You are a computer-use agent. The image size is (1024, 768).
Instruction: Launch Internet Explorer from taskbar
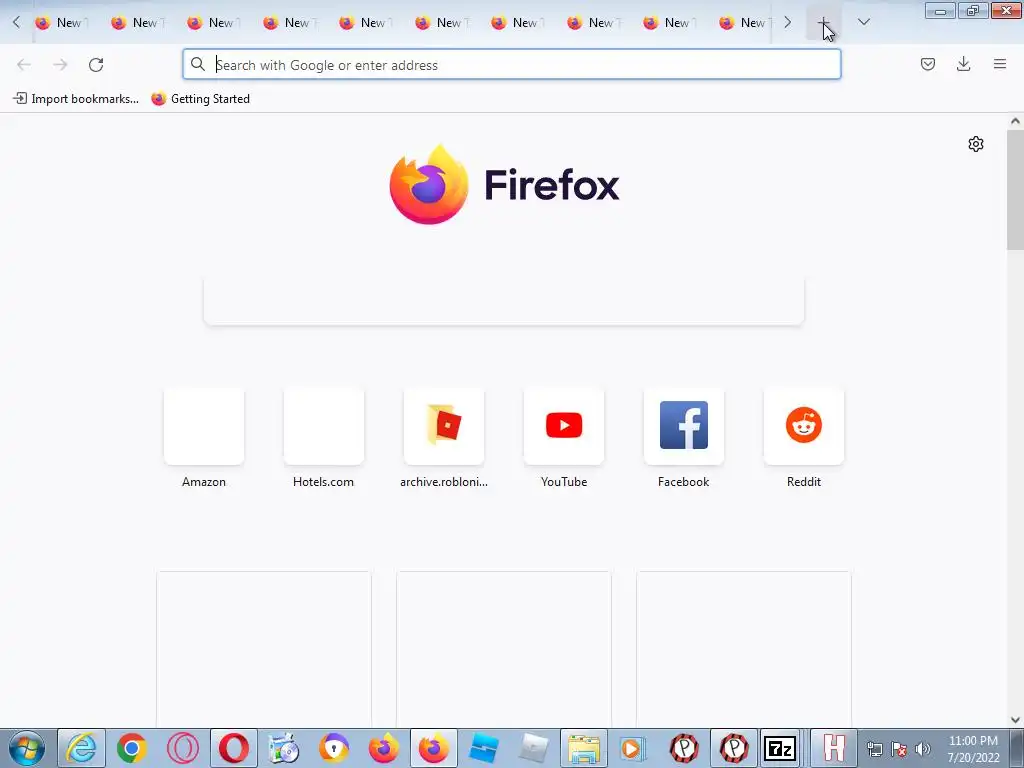click(x=81, y=748)
